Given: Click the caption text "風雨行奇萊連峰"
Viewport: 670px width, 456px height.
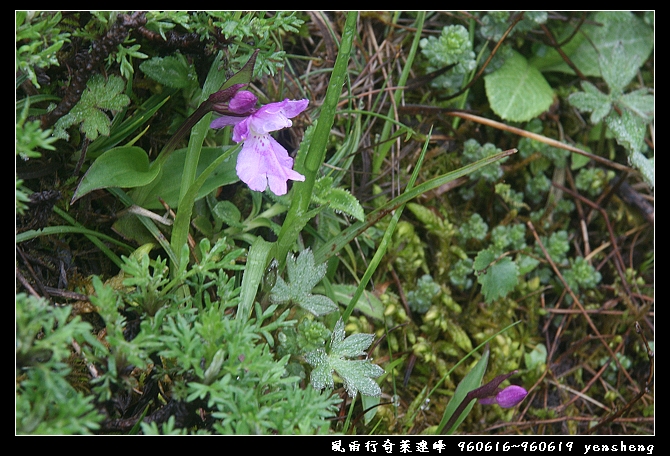Looking at the screenshot, I should (388, 447).
